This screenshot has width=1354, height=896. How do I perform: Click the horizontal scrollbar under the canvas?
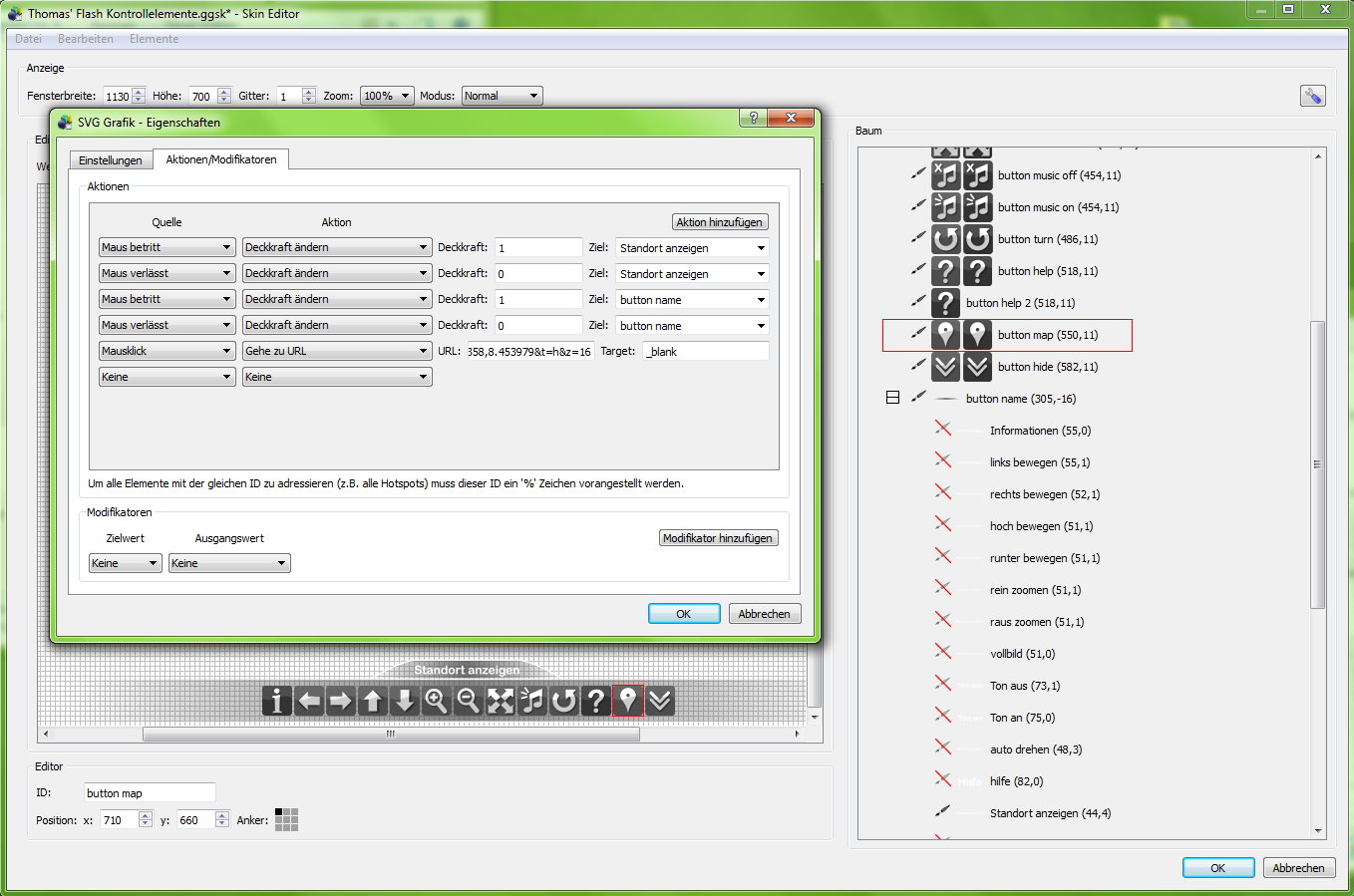tap(389, 735)
